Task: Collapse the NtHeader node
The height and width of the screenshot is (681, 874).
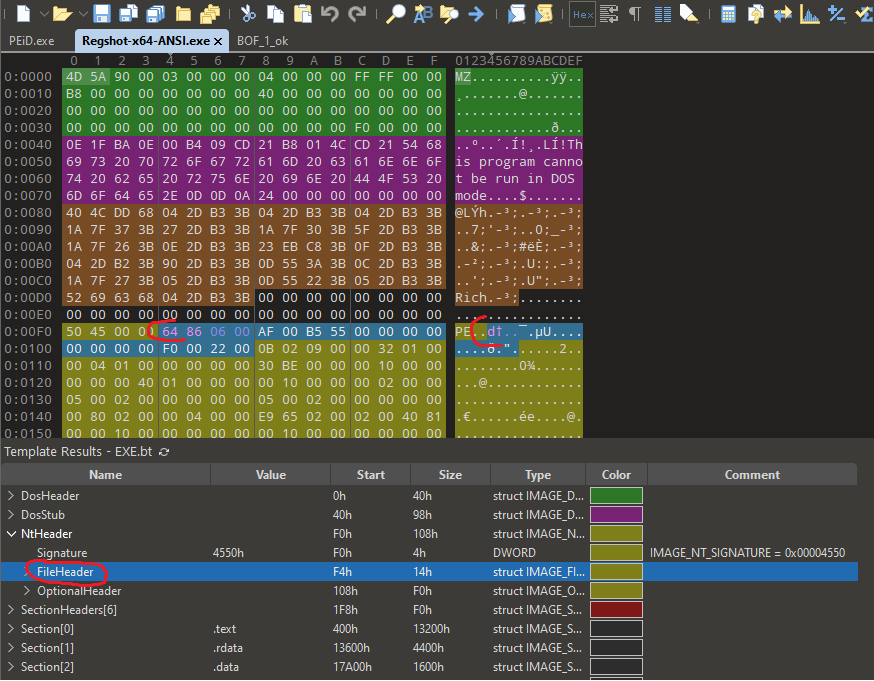Action: (11, 534)
